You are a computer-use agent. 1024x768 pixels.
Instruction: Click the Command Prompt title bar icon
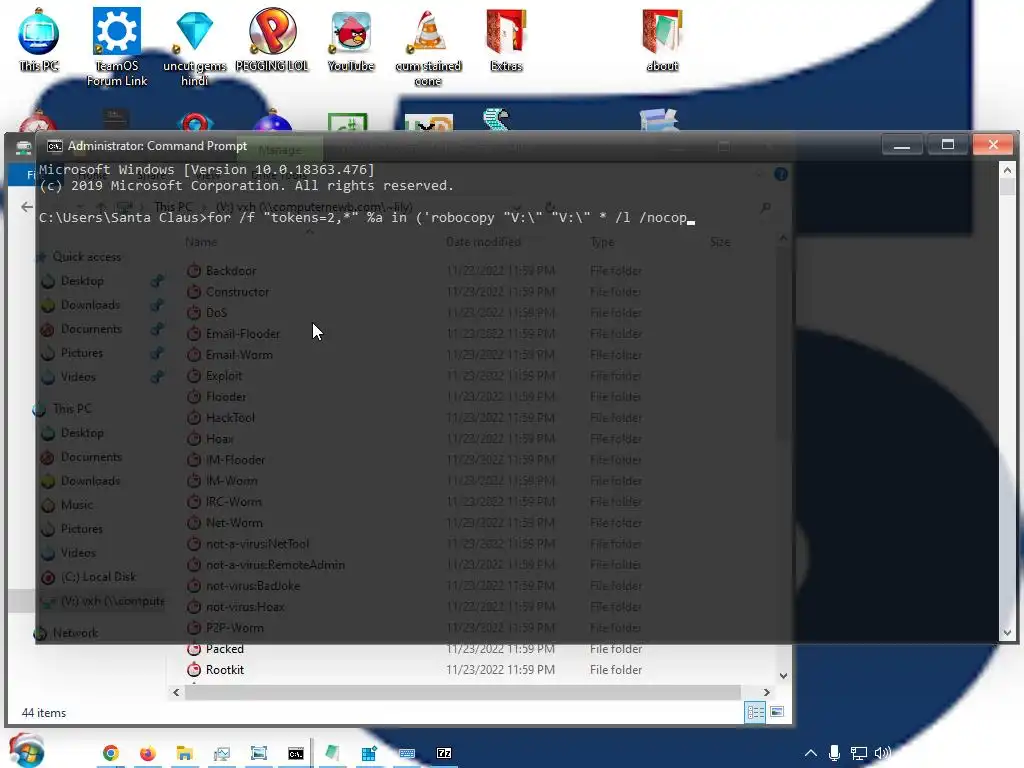[x=55, y=146]
